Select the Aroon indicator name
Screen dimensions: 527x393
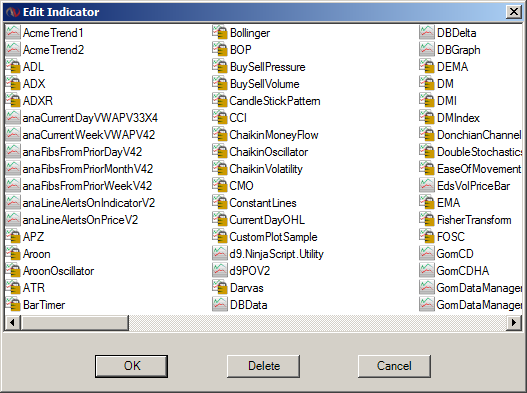pyautogui.click(x=37, y=254)
